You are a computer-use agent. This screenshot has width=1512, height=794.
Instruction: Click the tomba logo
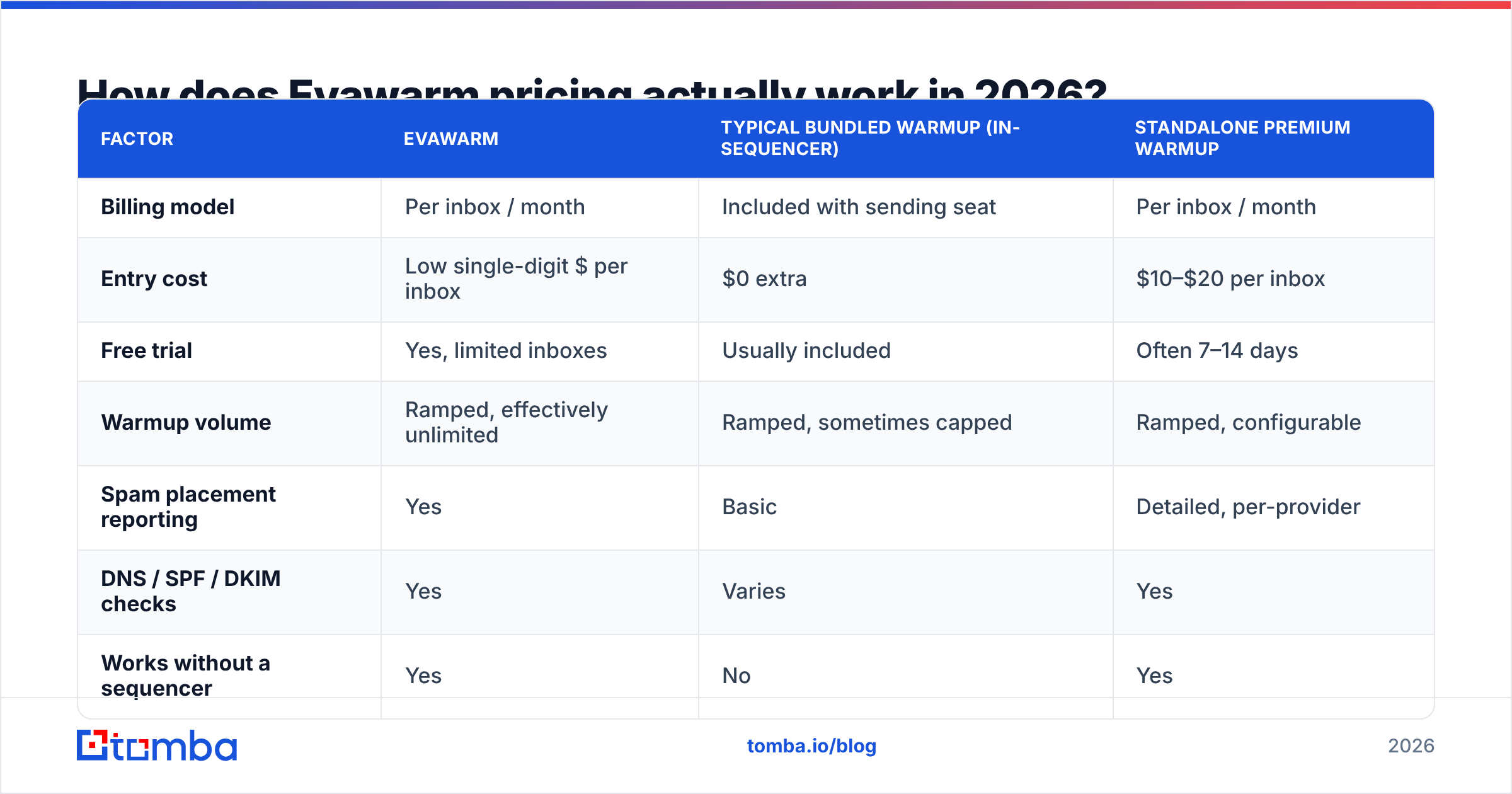(157, 745)
